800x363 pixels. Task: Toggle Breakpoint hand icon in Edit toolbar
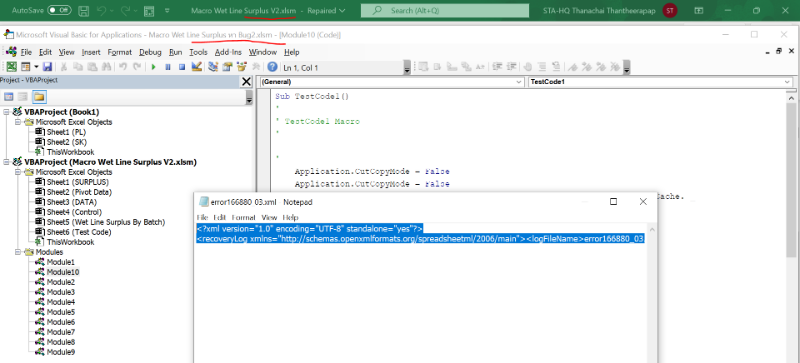point(529,67)
